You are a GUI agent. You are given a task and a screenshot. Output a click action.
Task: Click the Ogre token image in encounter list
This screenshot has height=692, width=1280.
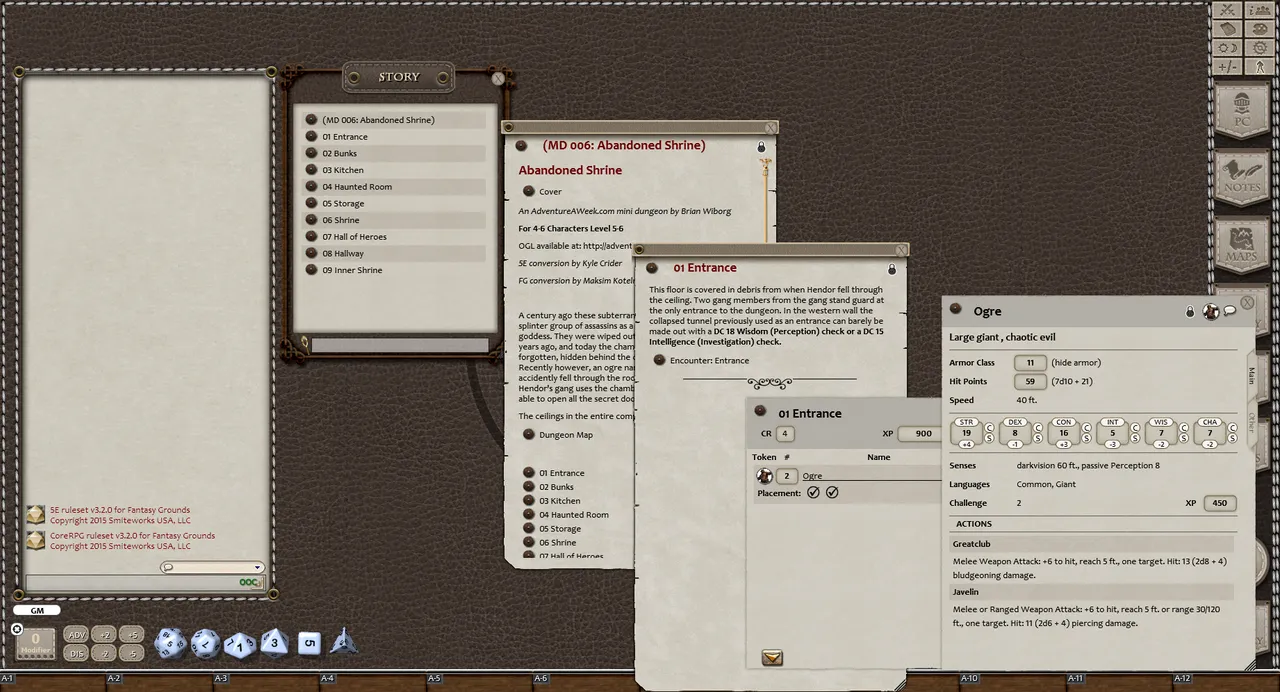tap(764, 476)
